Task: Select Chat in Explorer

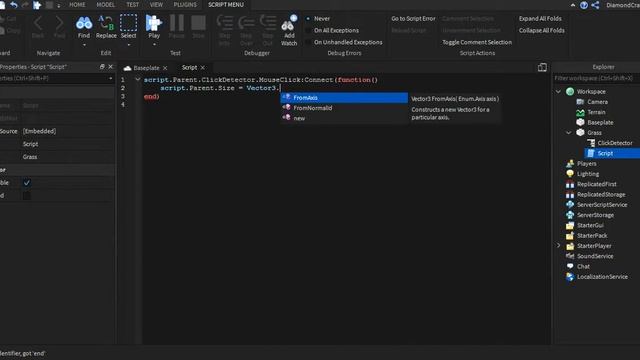Action: pos(583,267)
